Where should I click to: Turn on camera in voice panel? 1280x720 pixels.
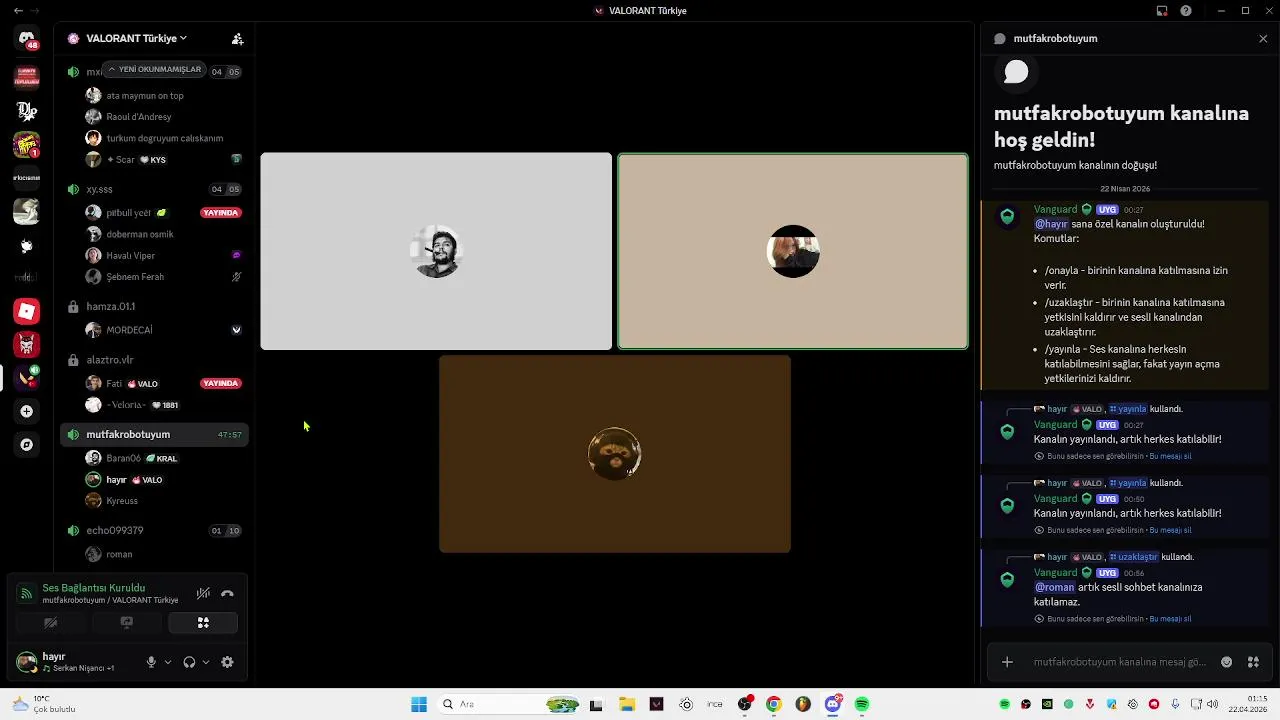coord(50,622)
